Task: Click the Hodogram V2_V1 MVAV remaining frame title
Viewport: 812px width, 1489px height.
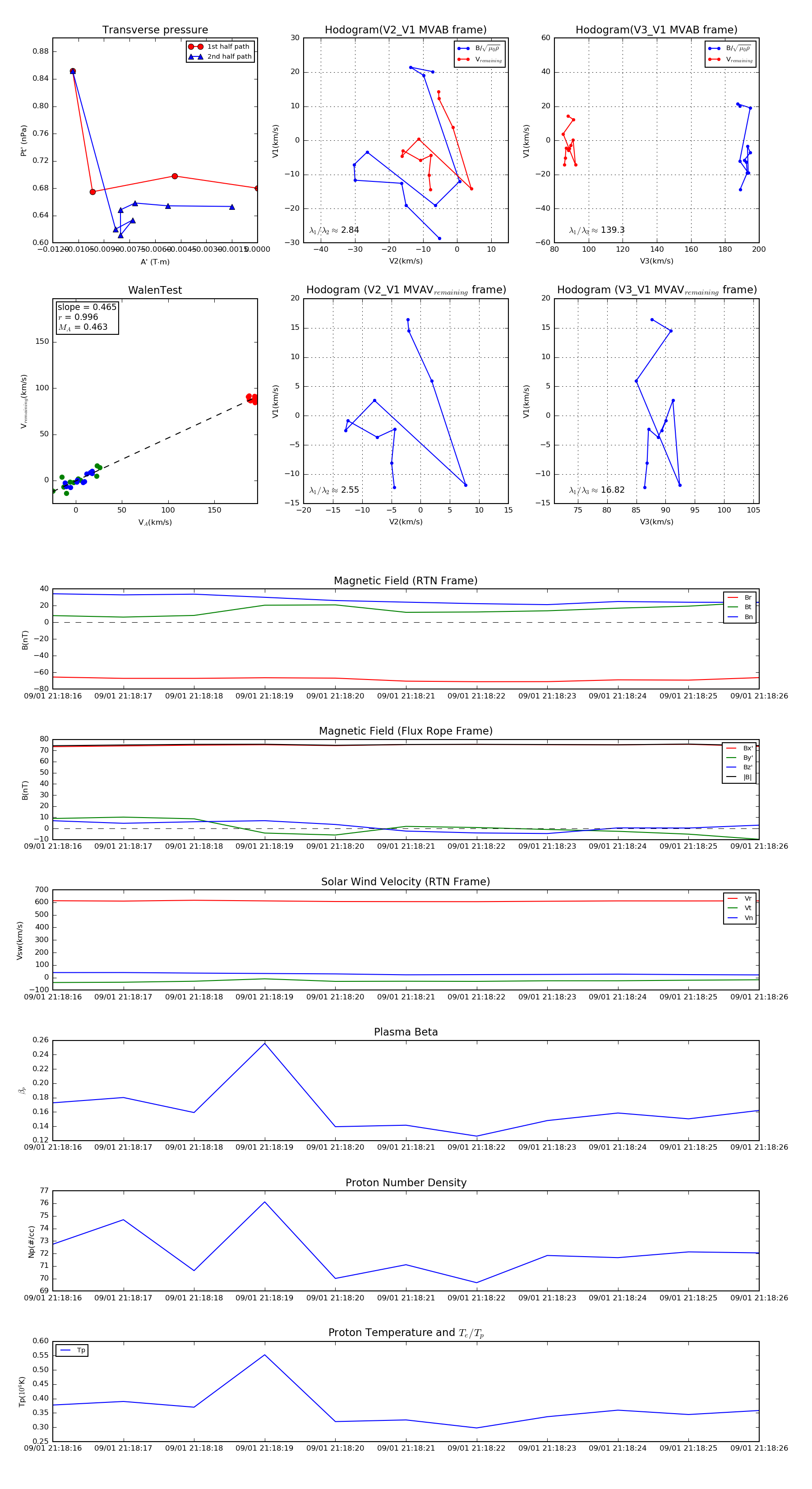Action: point(406,290)
